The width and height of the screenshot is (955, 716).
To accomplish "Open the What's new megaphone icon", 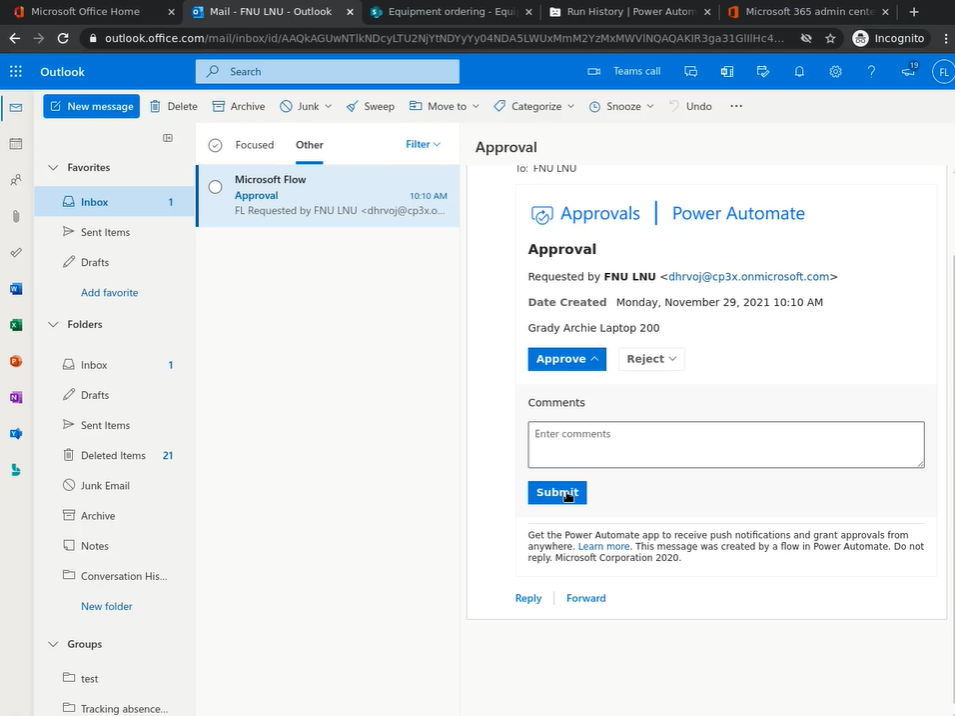I will coord(909,71).
